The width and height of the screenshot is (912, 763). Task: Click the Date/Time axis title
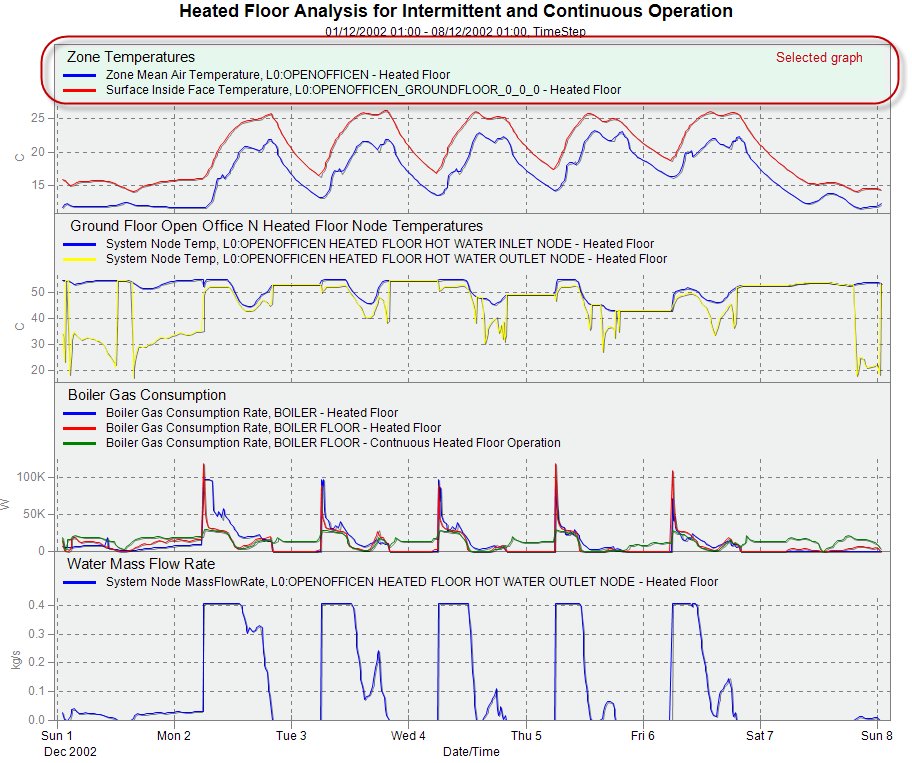coord(472,751)
